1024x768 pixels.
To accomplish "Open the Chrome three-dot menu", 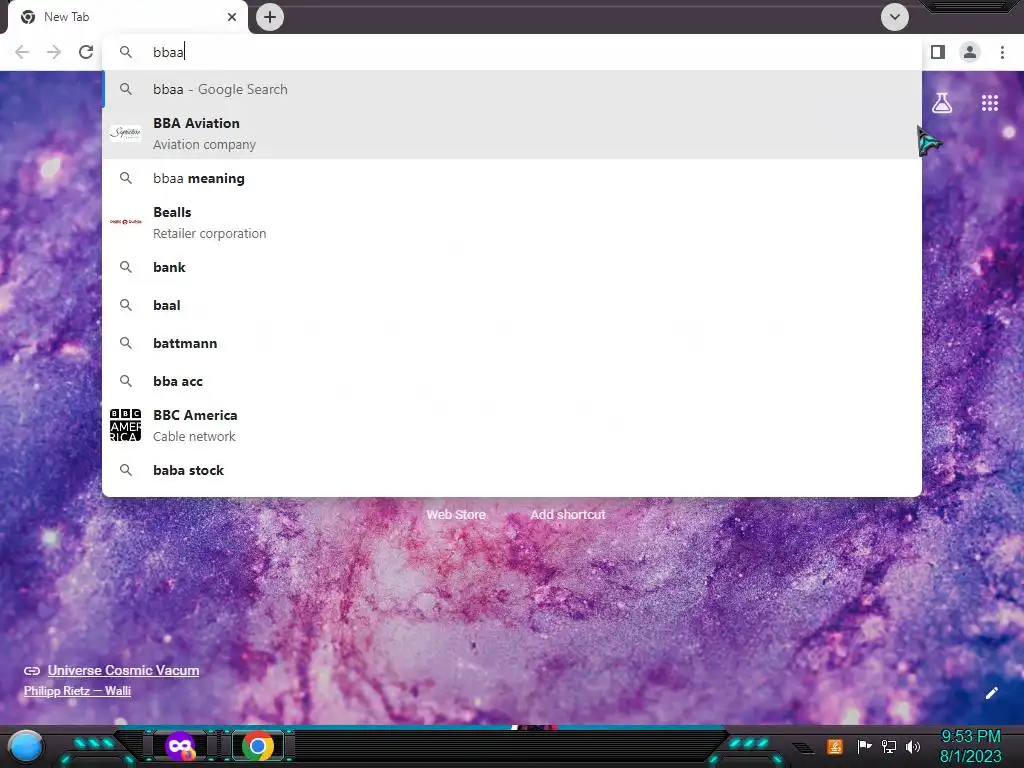I will [x=1002, y=52].
